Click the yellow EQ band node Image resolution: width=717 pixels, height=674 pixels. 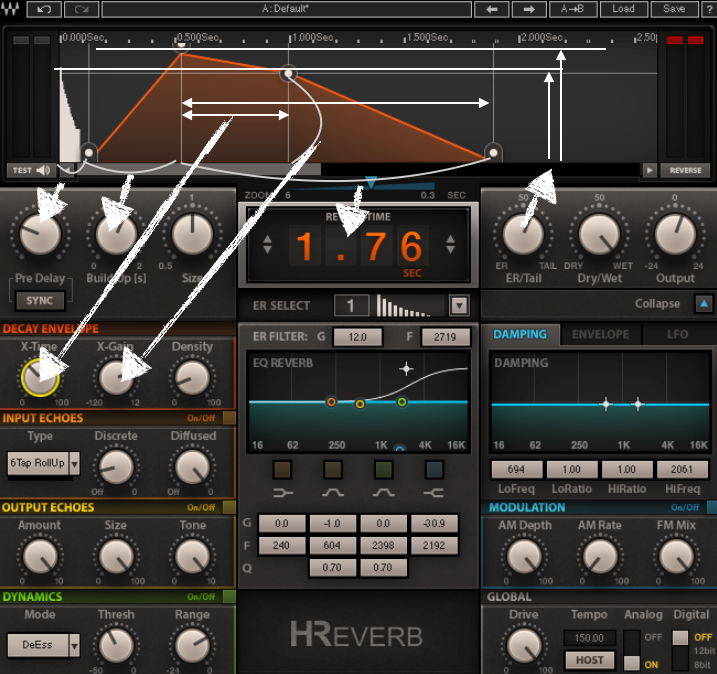coord(360,404)
